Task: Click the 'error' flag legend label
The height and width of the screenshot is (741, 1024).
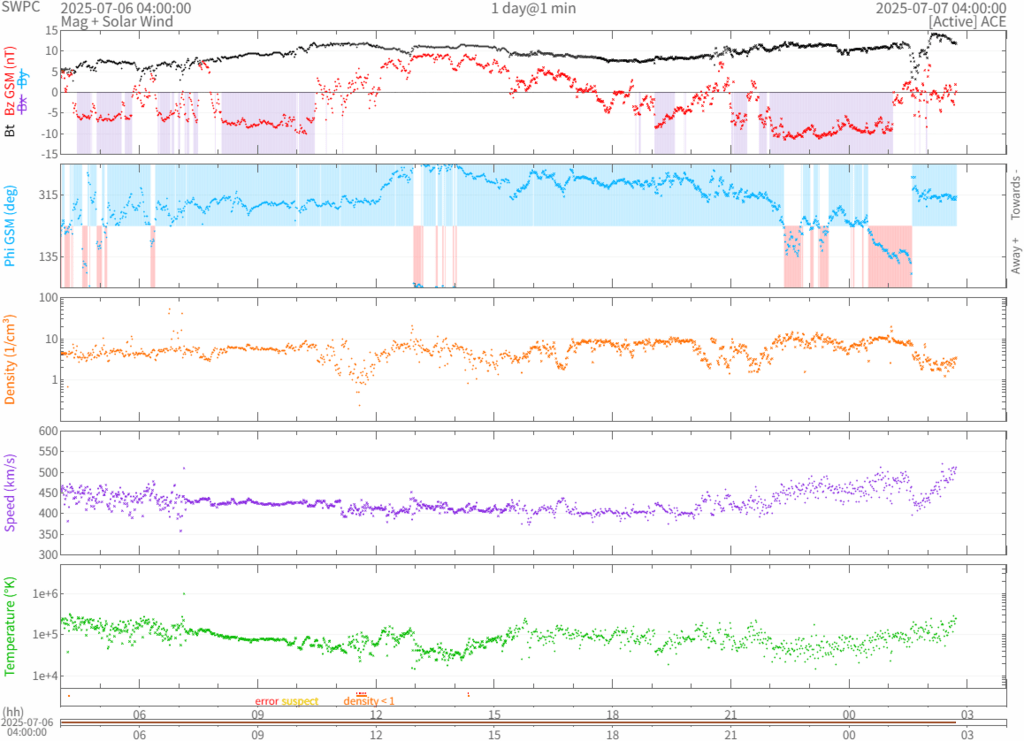Action: [266, 701]
